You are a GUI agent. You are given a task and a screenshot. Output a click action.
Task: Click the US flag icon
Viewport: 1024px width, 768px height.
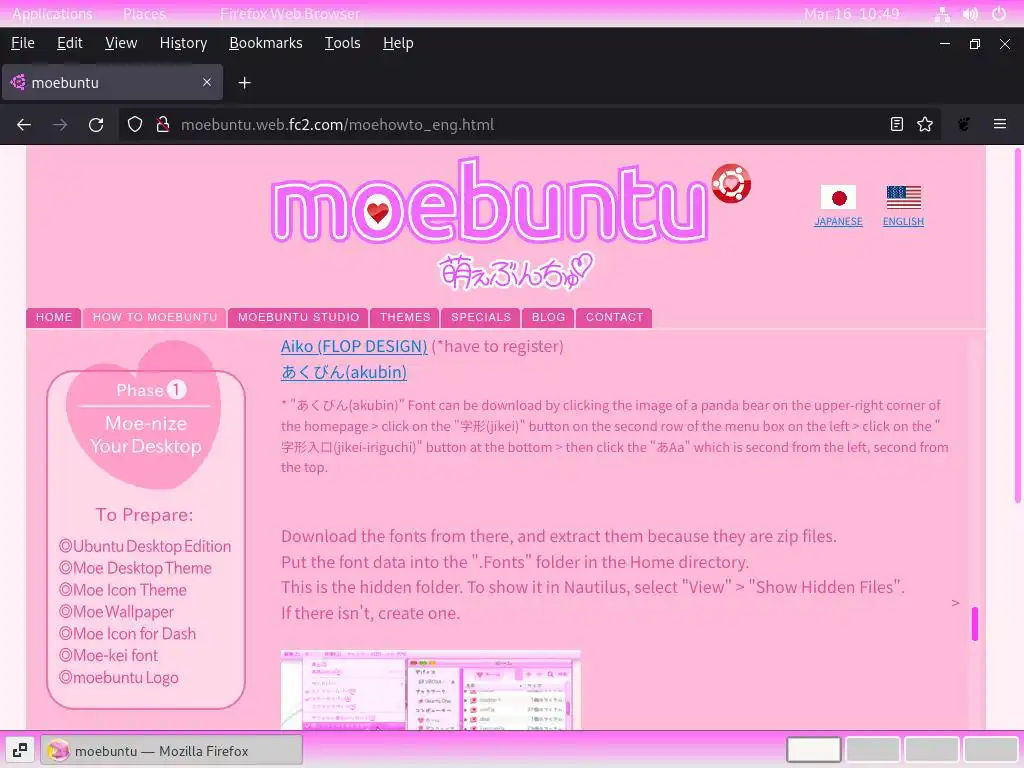click(x=904, y=197)
